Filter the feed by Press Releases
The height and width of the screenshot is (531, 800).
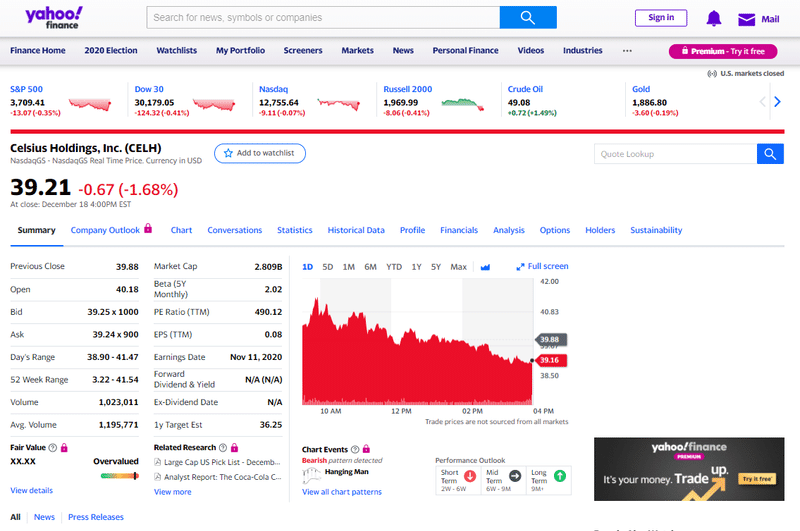coord(96,517)
